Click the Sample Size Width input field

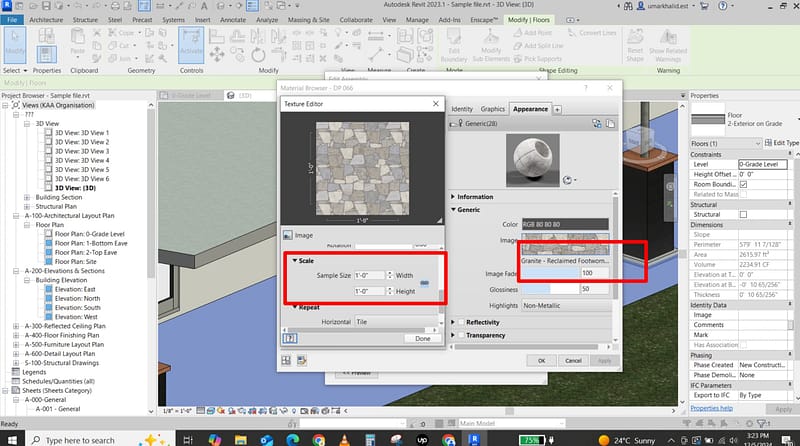point(370,274)
